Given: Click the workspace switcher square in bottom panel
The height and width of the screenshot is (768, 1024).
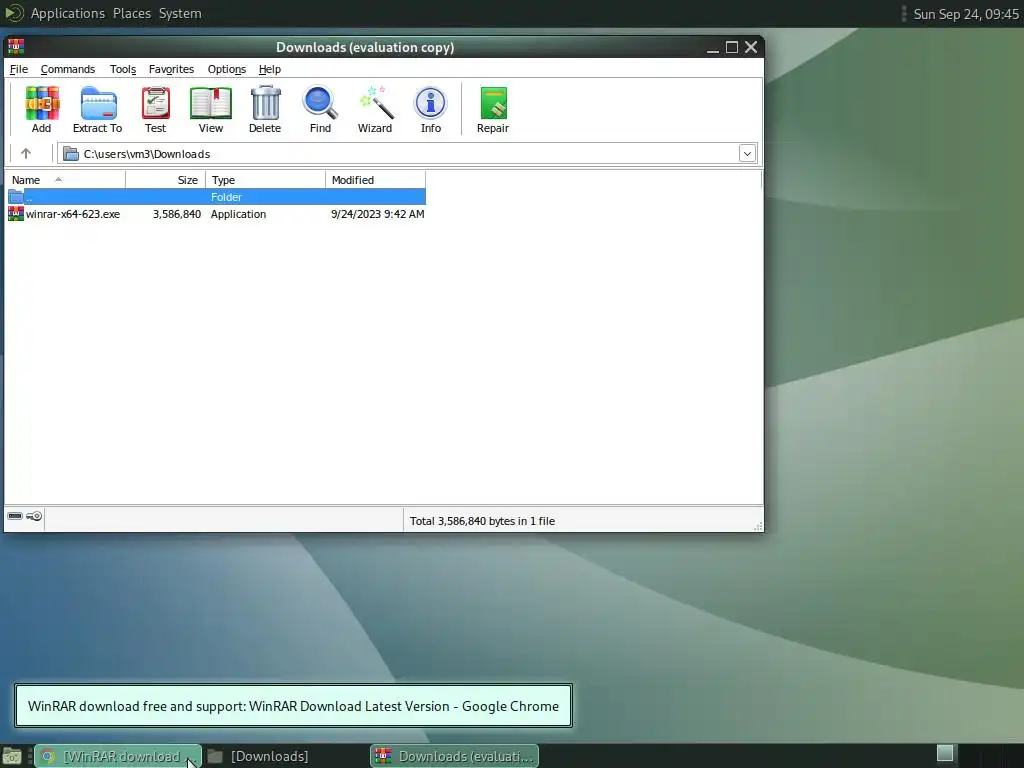Looking at the screenshot, I should click(x=945, y=753).
